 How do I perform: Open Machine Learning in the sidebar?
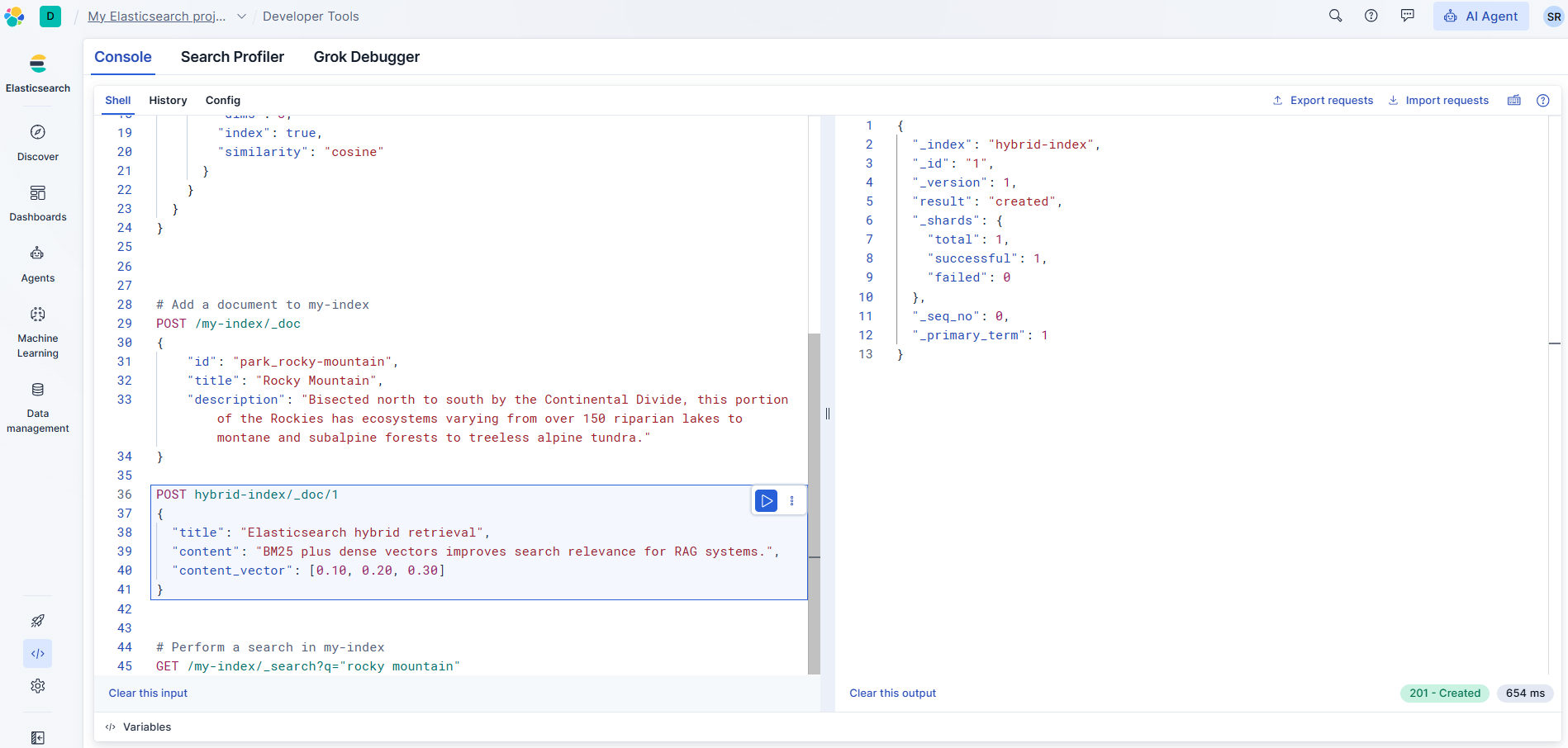coord(38,332)
